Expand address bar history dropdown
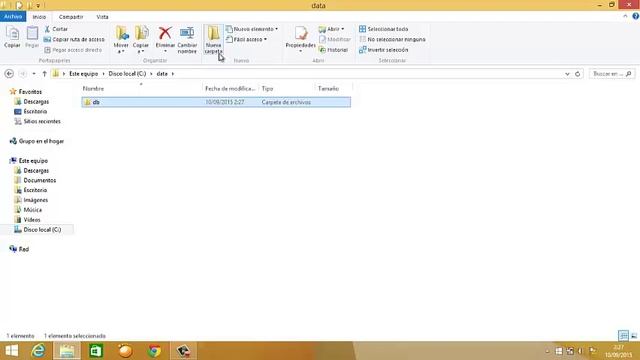 coord(567,74)
